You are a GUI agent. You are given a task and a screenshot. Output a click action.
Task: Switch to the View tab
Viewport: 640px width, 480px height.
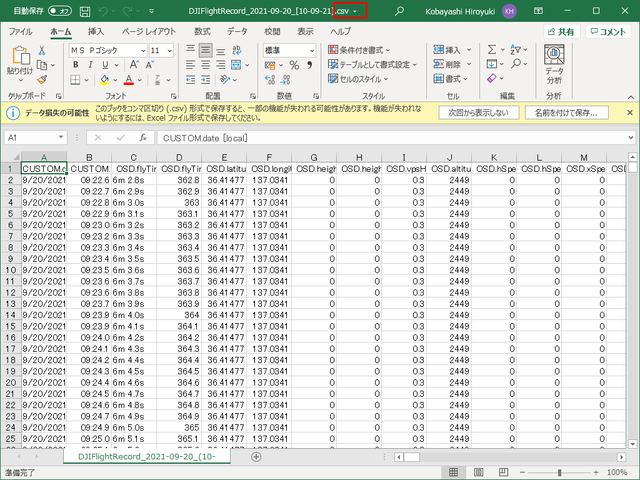tap(305, 31)
